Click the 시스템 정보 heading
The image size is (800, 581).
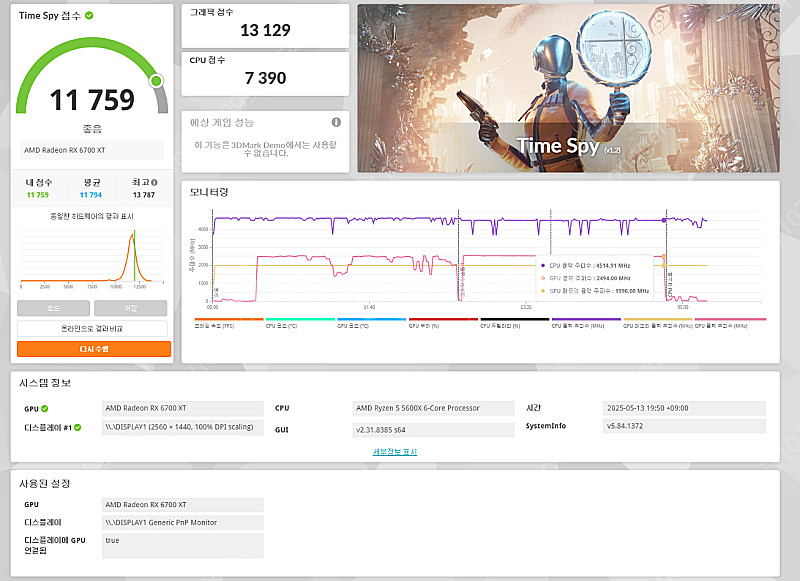click(45, 383)
